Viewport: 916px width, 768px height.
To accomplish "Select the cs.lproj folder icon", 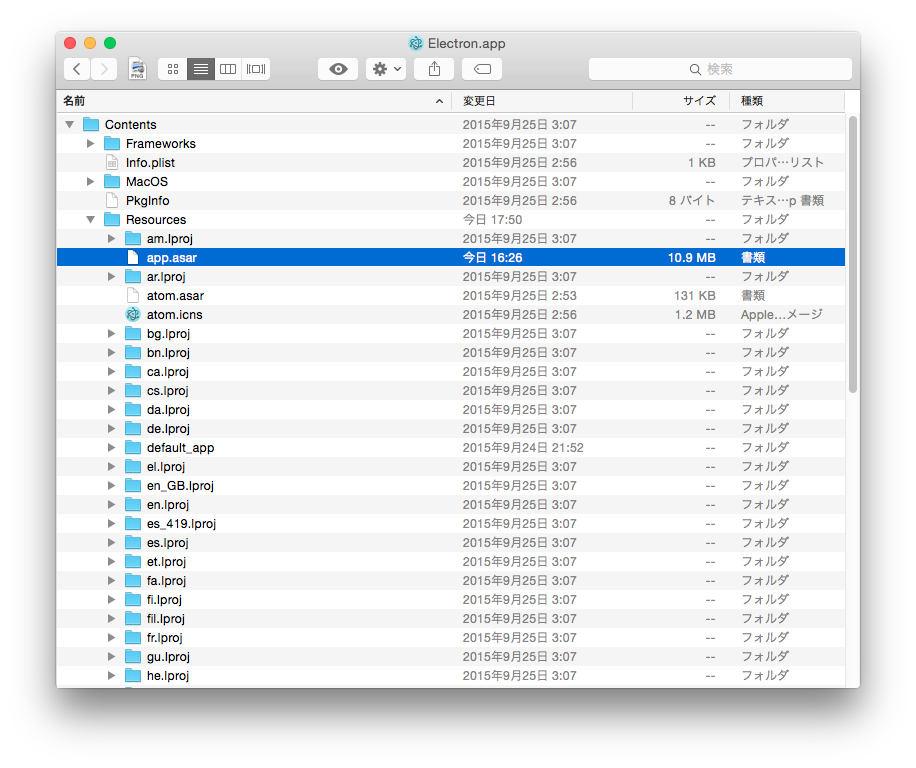I will click(x=133, y=390).
